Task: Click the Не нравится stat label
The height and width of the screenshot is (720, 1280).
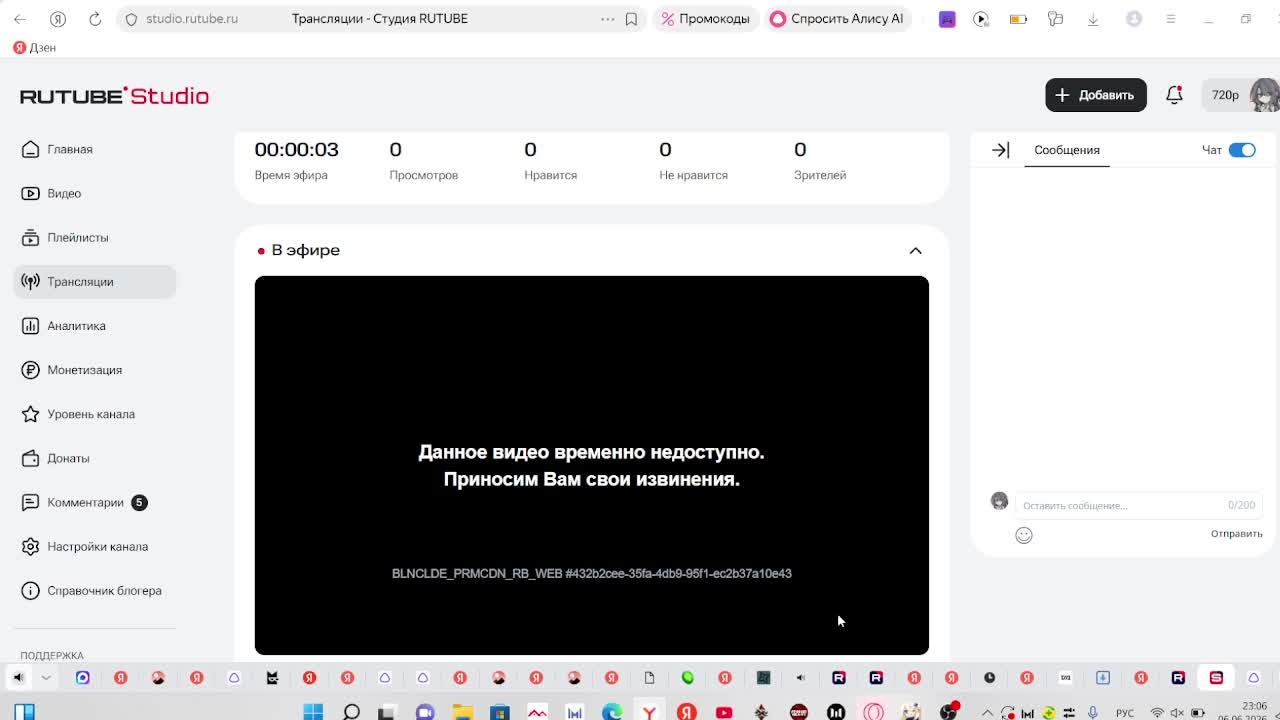Action: pyautogui.click(x=693, y=175)
